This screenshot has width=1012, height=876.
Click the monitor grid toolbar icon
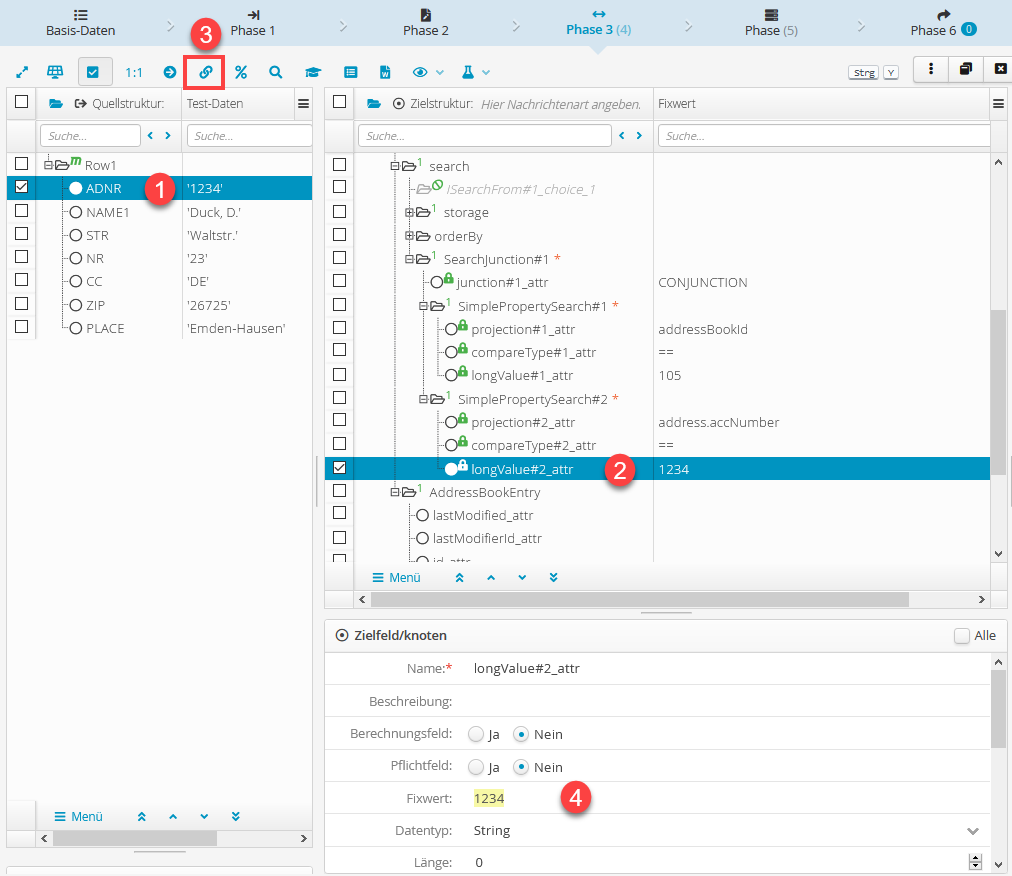point(56,72)
